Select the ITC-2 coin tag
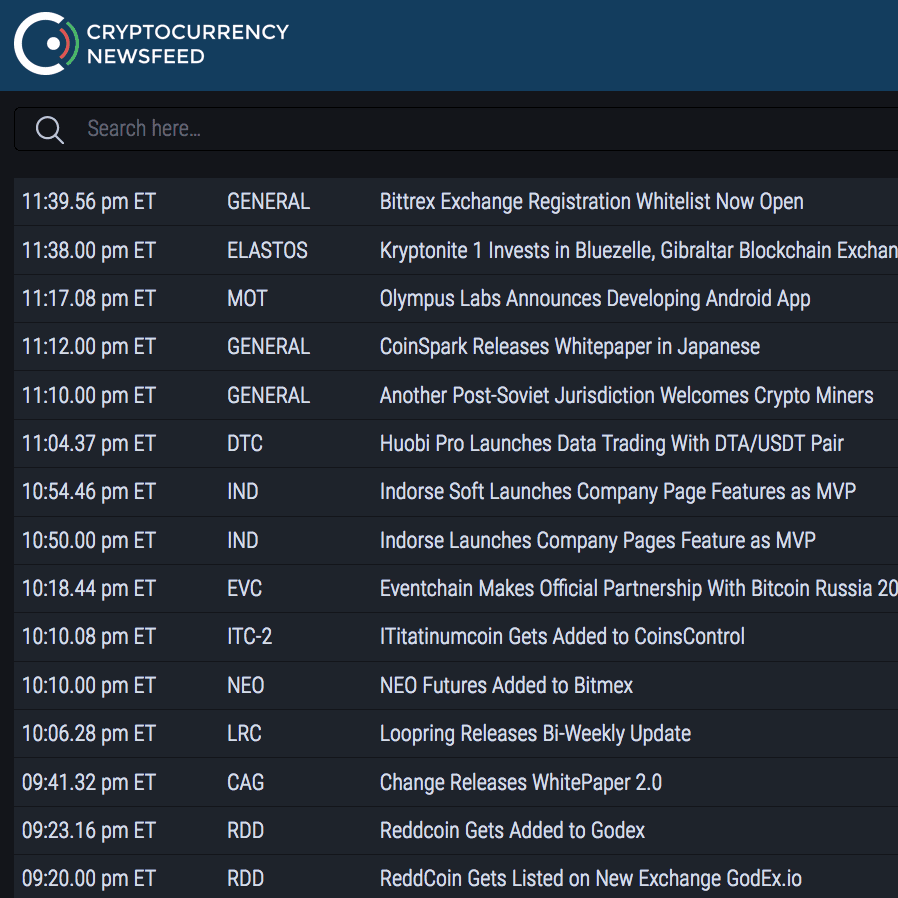The height and width of the screenshot is (898, 898). point(249,636)
